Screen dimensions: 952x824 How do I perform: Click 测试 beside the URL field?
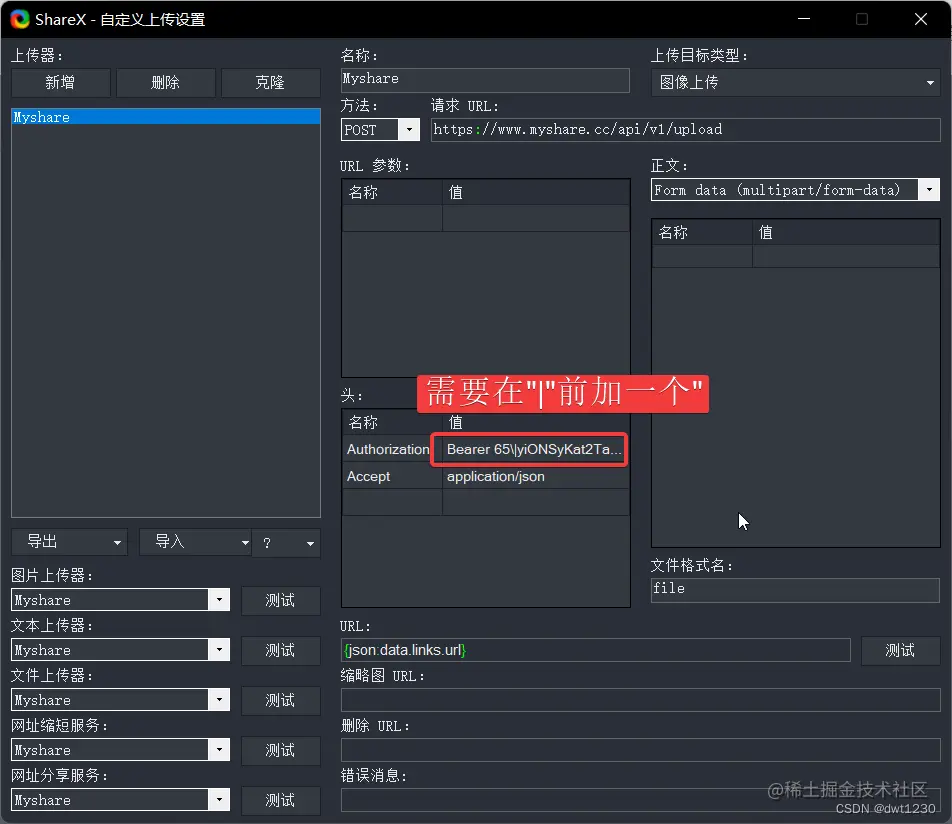click(x=899, y=650)
